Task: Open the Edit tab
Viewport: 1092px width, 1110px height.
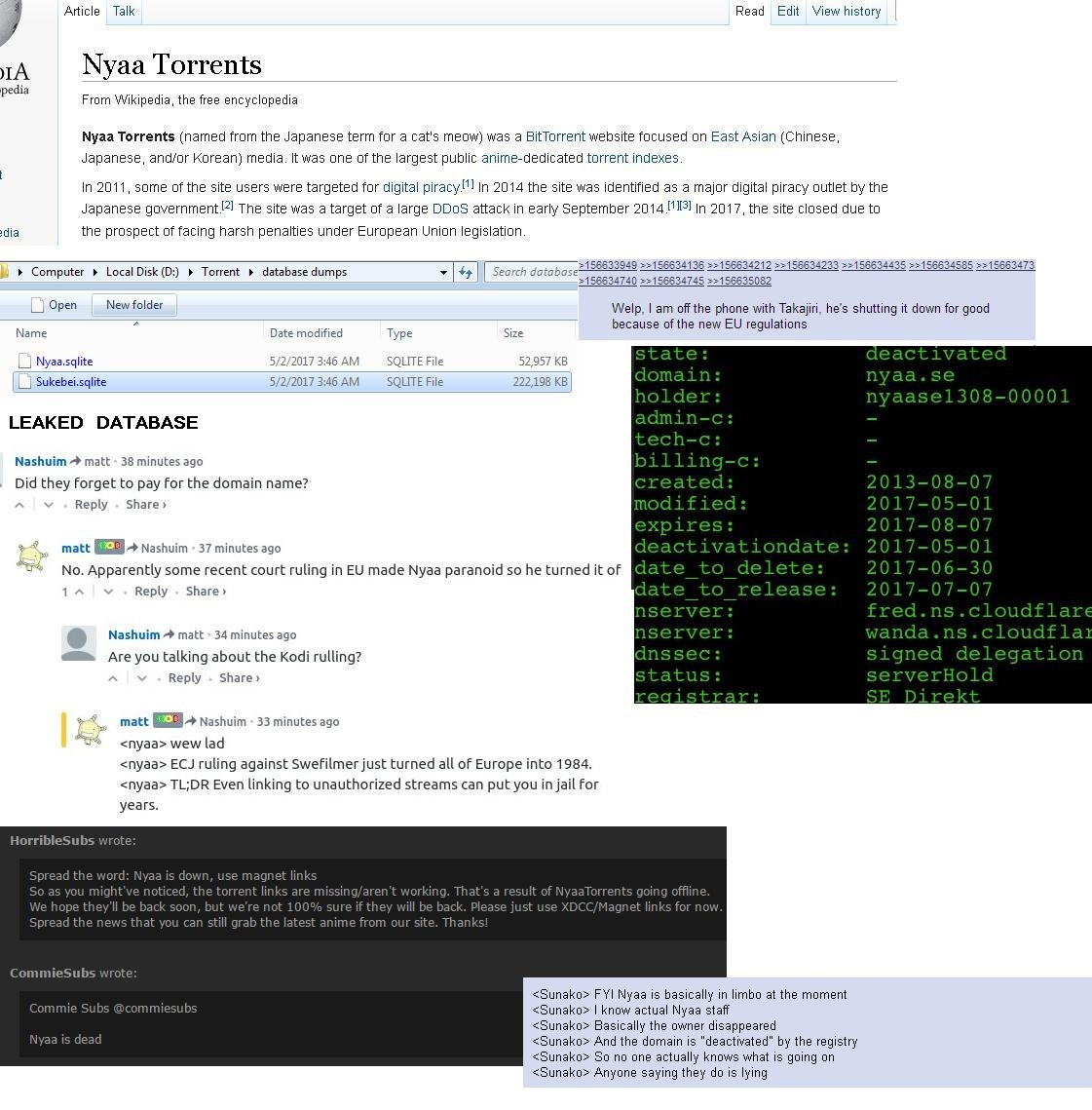Action: (x=788, y=12)
